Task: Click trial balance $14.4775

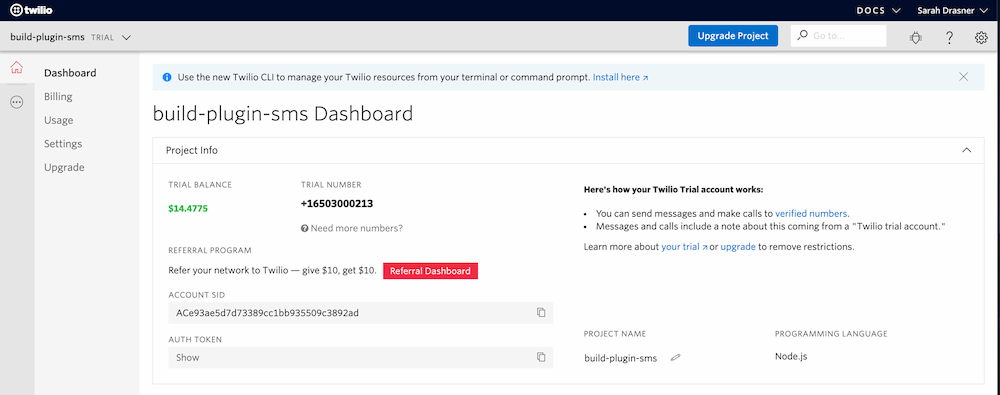Action: click(x=188, y=208)
